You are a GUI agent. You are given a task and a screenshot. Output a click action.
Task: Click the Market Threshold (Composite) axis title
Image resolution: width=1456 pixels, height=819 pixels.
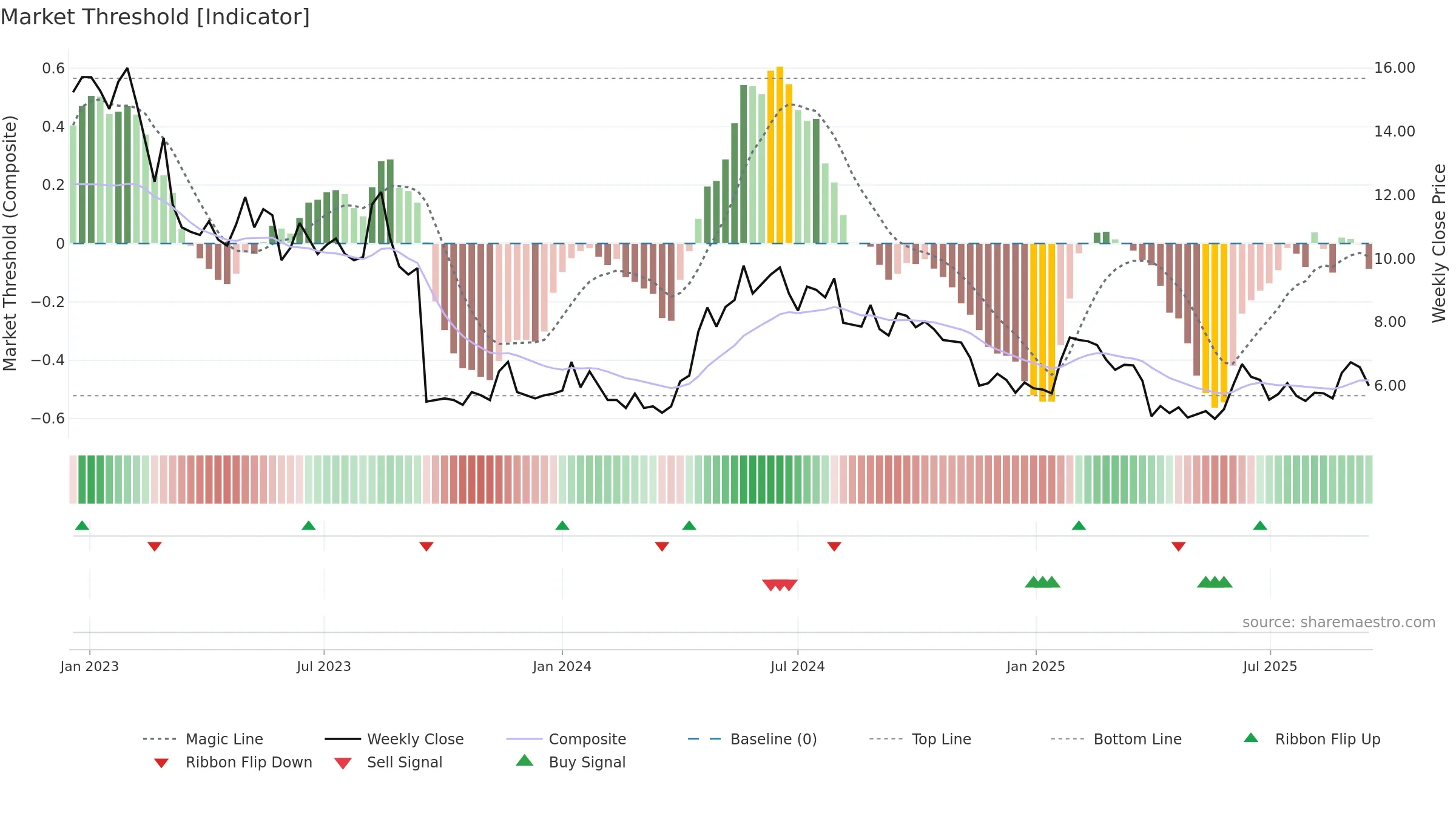10,243
